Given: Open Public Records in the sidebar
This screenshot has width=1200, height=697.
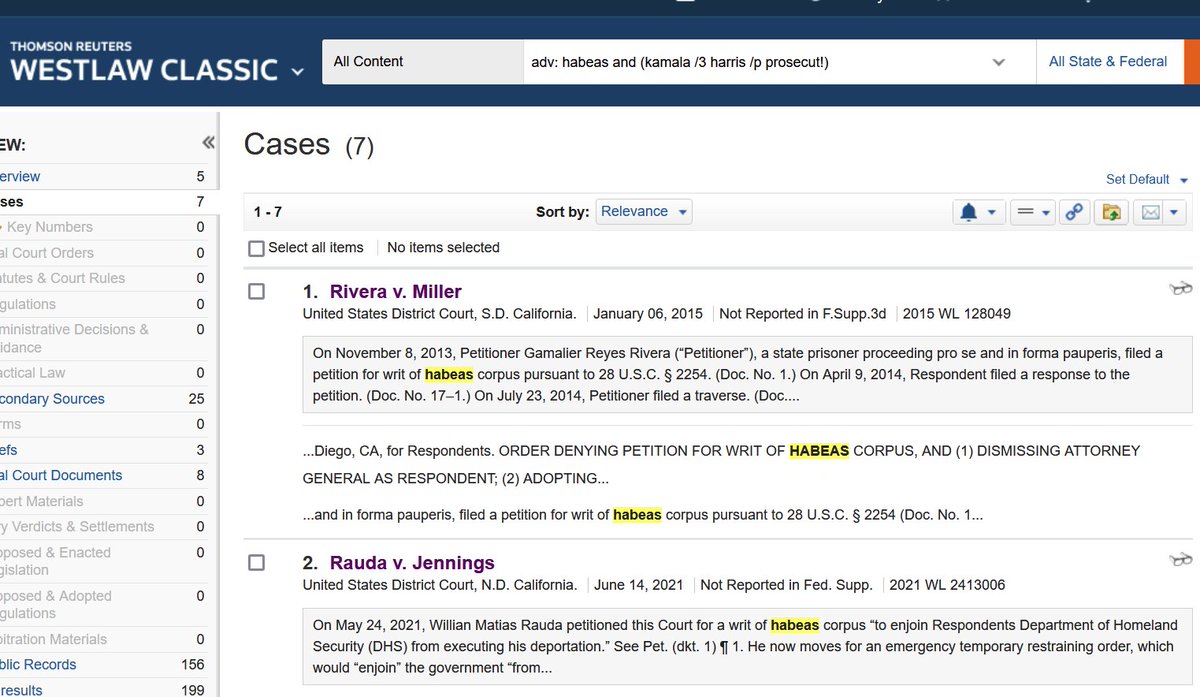Looking at the screenshot, I should (x=38, y=665).
